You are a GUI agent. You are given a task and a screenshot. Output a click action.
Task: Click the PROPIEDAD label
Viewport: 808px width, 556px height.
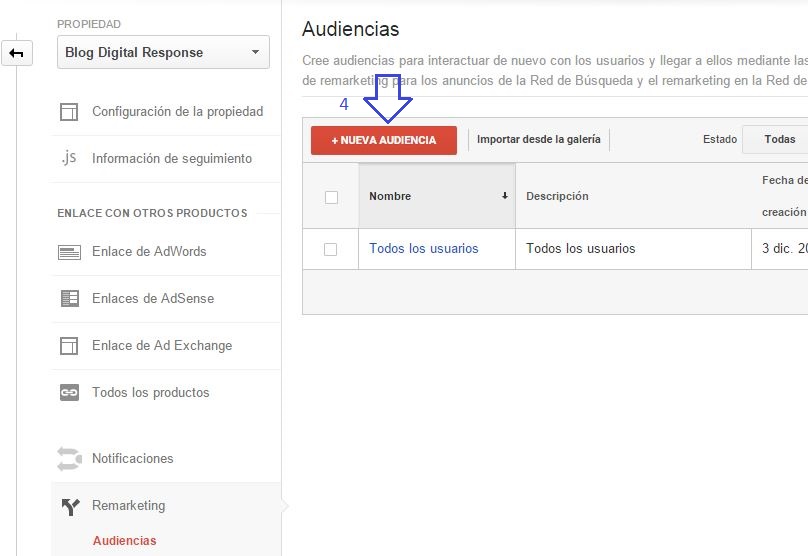click(89, 24)
